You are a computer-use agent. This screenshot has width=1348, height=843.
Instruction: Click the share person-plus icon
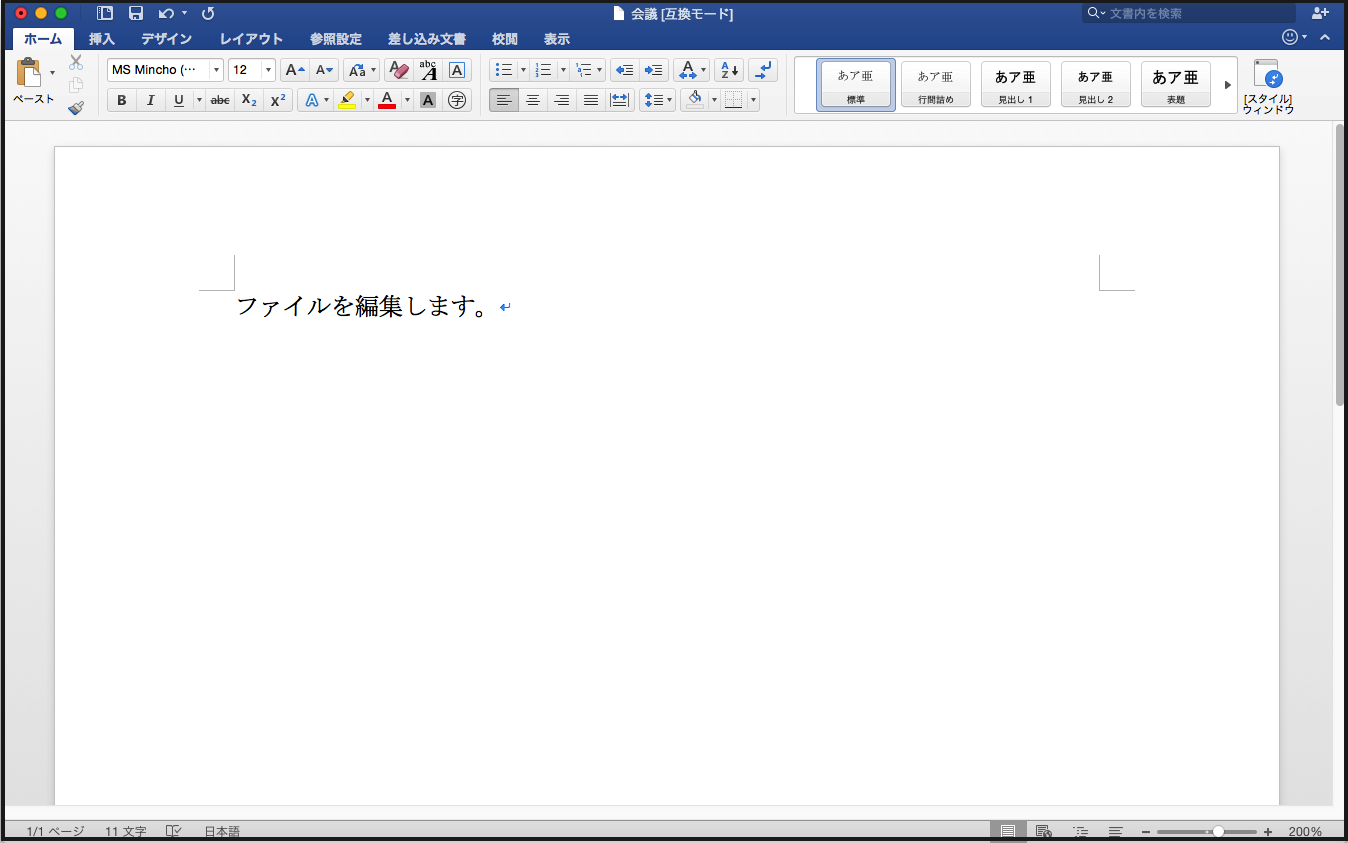point(1320,13)
